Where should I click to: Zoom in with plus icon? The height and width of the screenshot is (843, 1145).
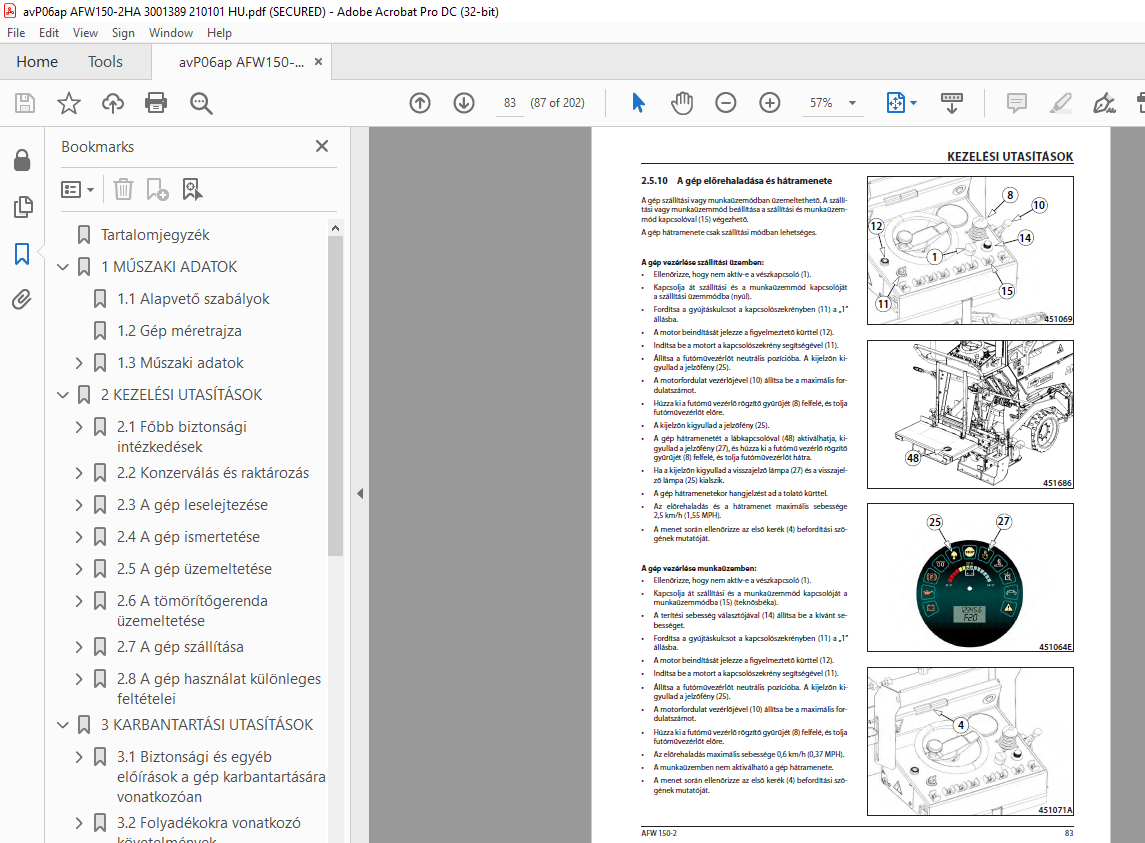(770, 103)
